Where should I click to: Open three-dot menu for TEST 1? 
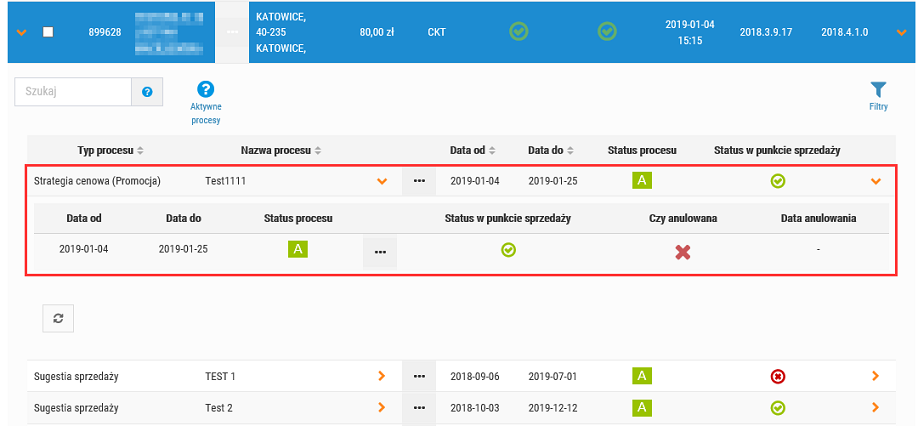419,376
